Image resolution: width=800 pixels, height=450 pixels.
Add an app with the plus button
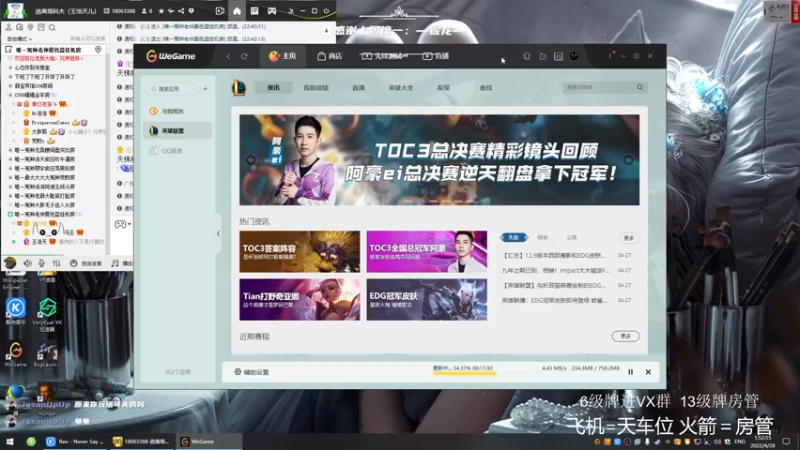pyautogui.click(x=205, y=89)
